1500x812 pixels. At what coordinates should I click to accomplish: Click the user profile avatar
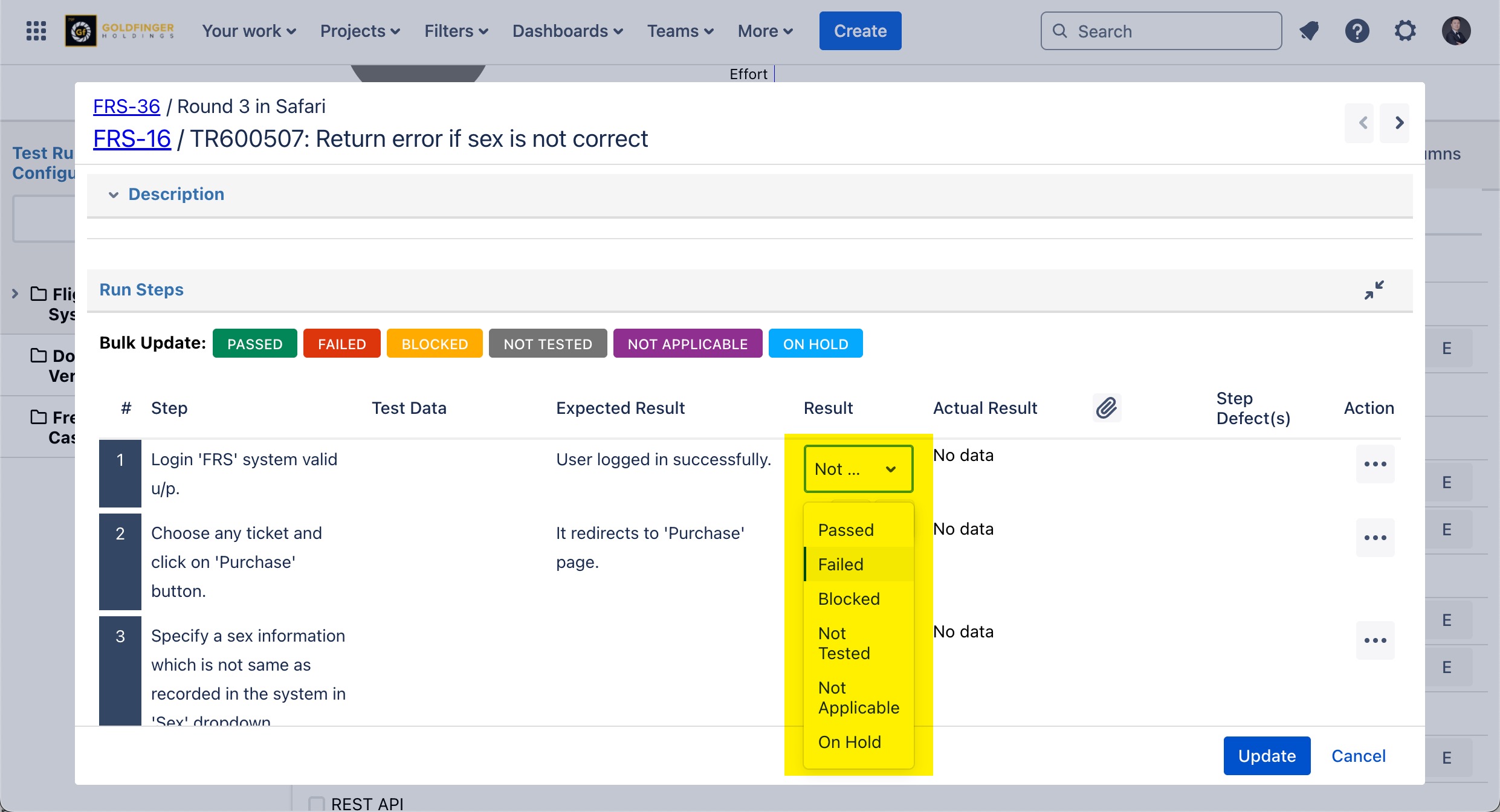click(x=1456, y=31)
